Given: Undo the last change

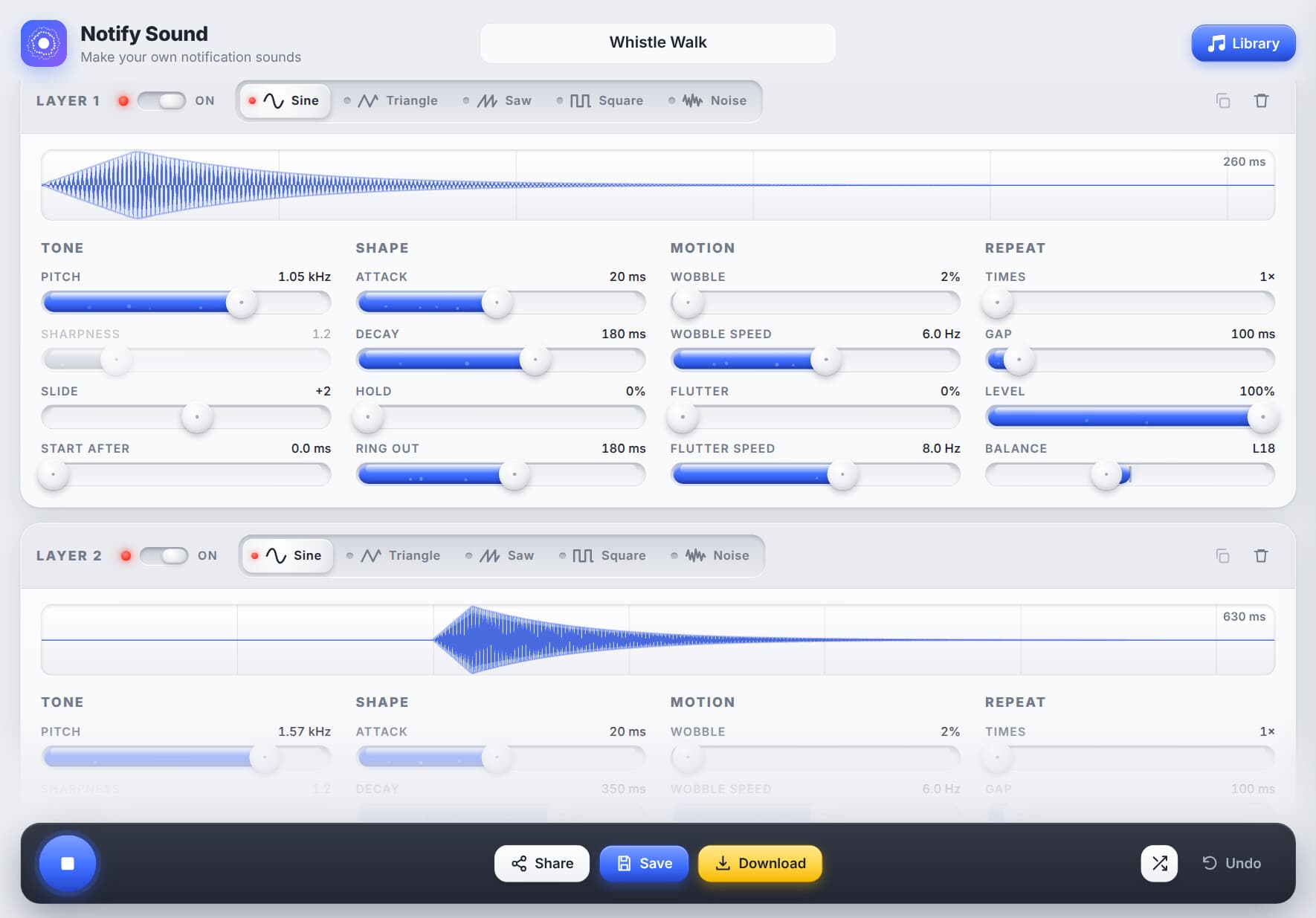Looking at the screenshot, I should pyautogui.click(x=1232, y=863).
